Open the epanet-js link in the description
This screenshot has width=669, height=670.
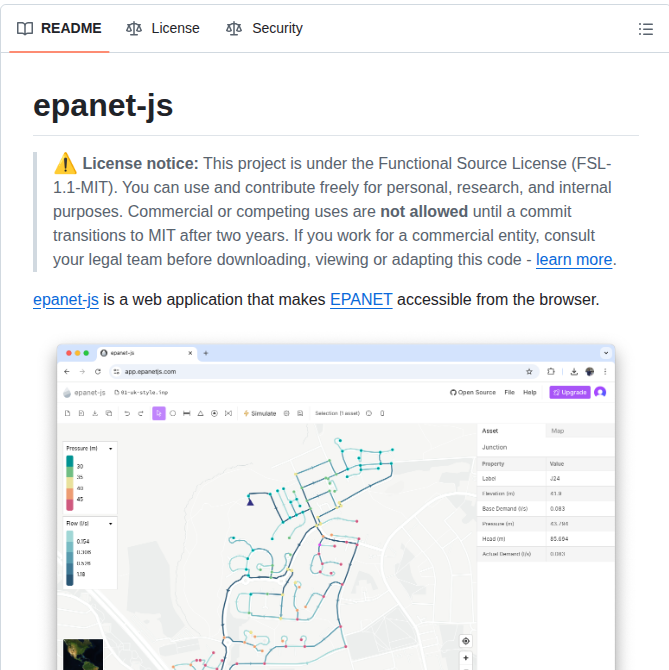(x=66, y=300)
